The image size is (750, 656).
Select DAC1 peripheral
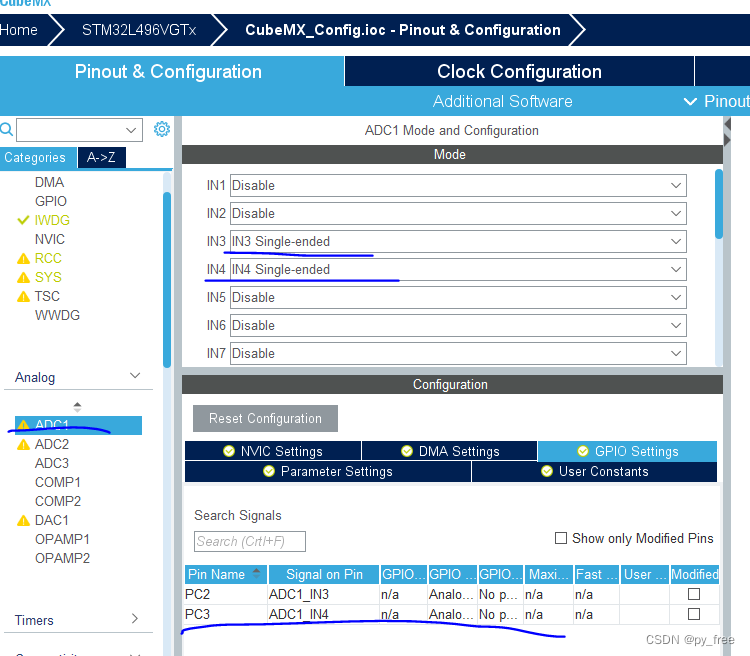coord(52,521)
